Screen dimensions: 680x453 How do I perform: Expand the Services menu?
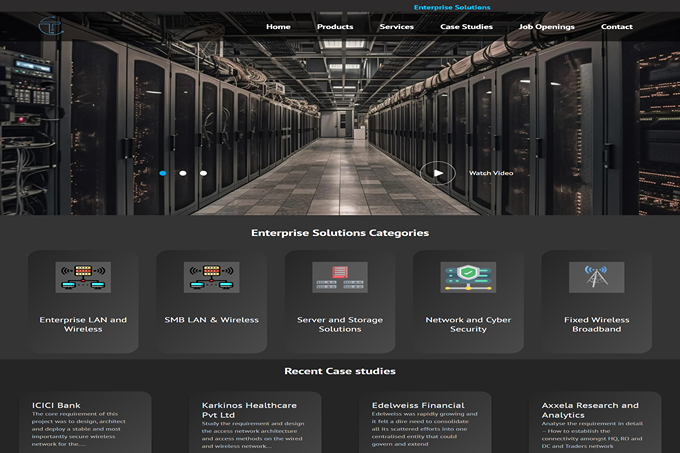[397, 27]
